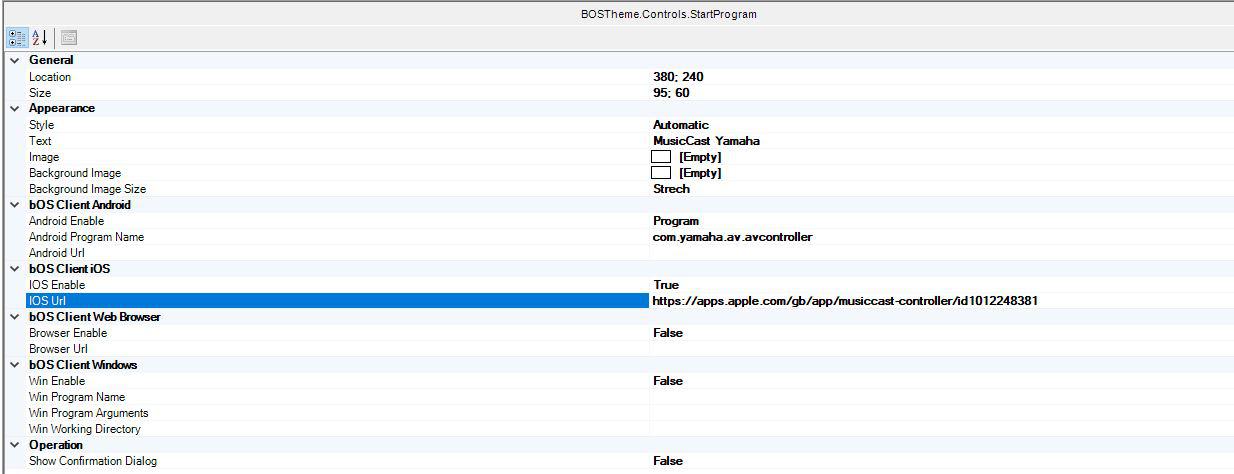Click the Android Program Name value field

(x=732, y=237)
